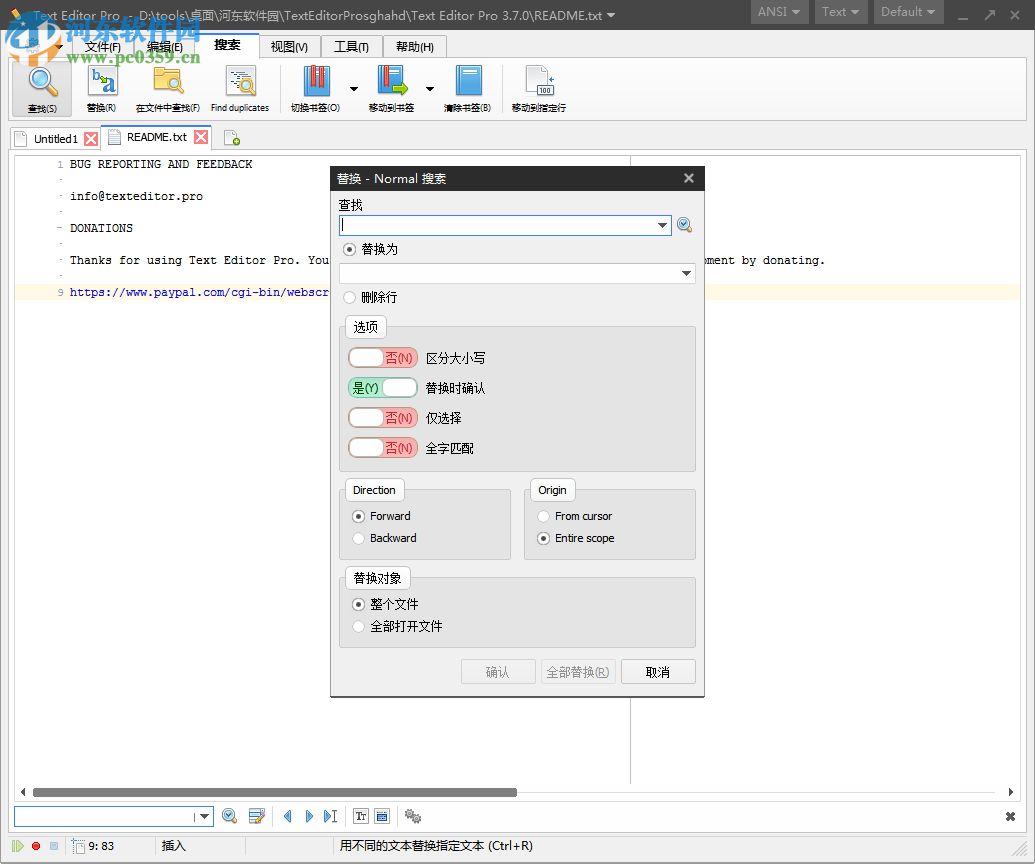Click the Find duplicates tool

[240, 87]
